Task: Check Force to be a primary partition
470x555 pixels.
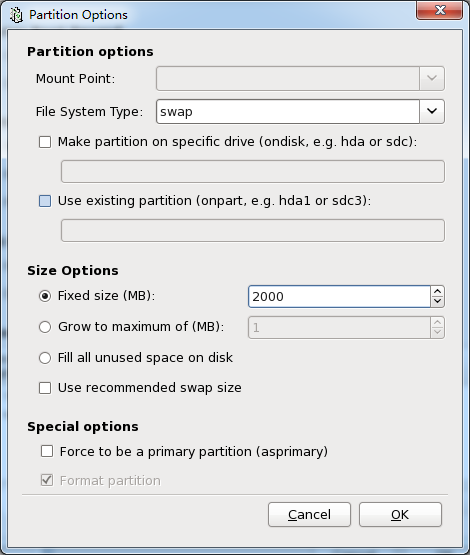Action: pos(47,451)
